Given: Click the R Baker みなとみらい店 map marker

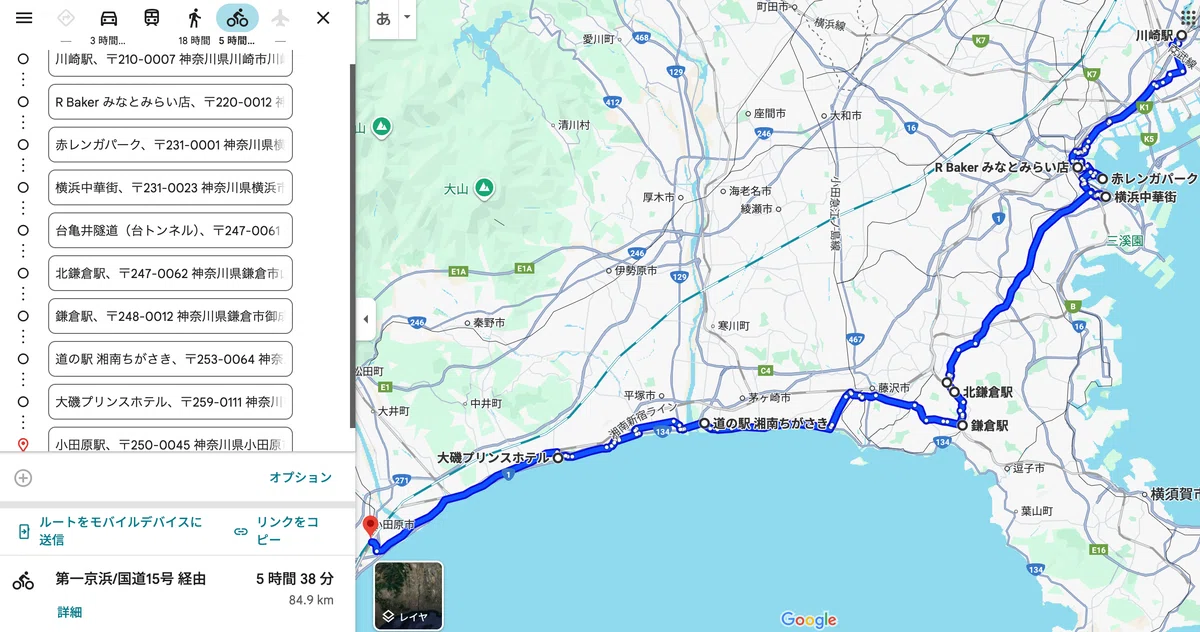Looking at the screenshot, I should point(1078,168).
